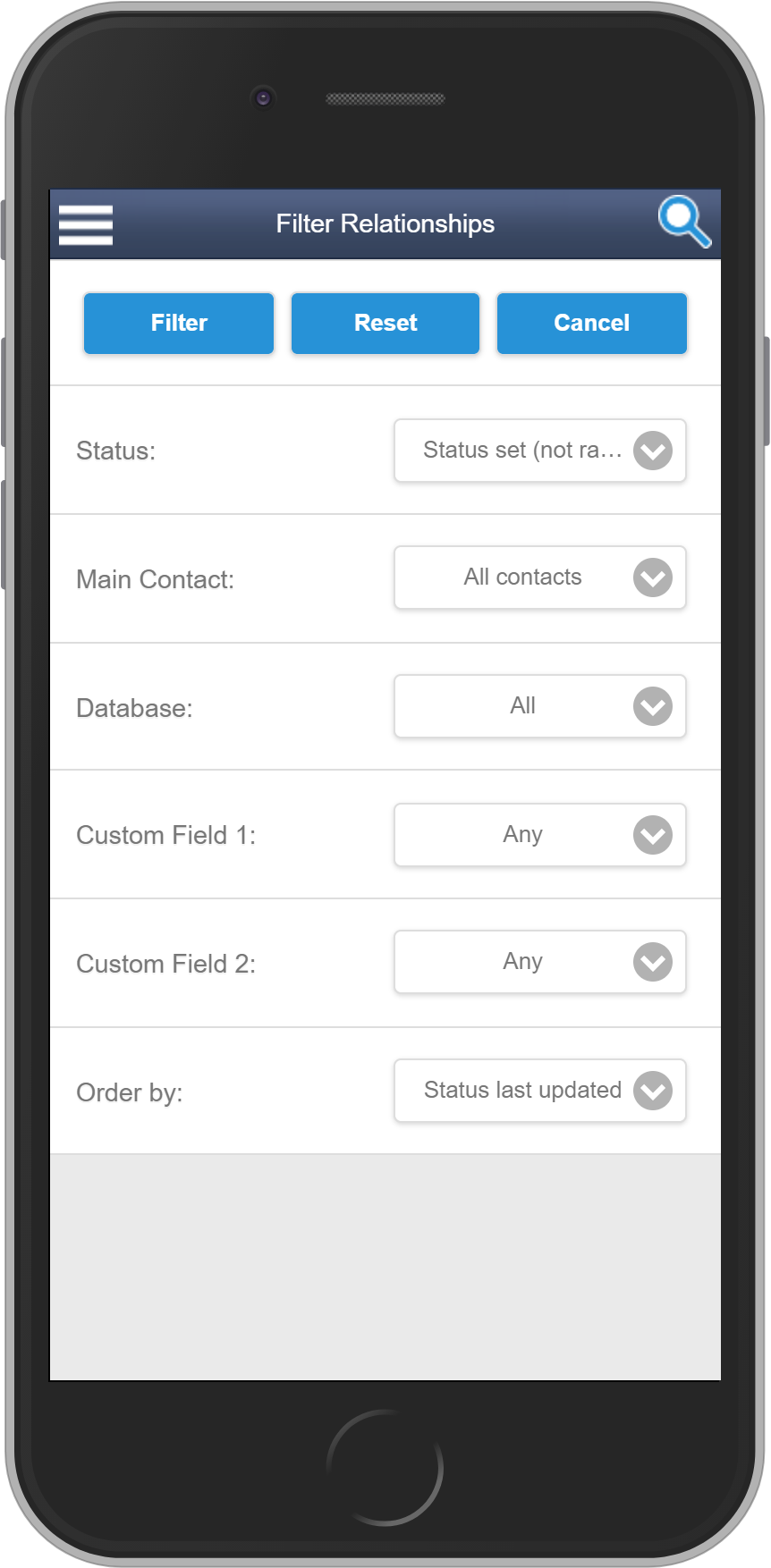The width and height of the screenshot is (771, 1568).
Task: Open the hamburger menu icon
Action: pyautogui.click(x=86, y=224)
